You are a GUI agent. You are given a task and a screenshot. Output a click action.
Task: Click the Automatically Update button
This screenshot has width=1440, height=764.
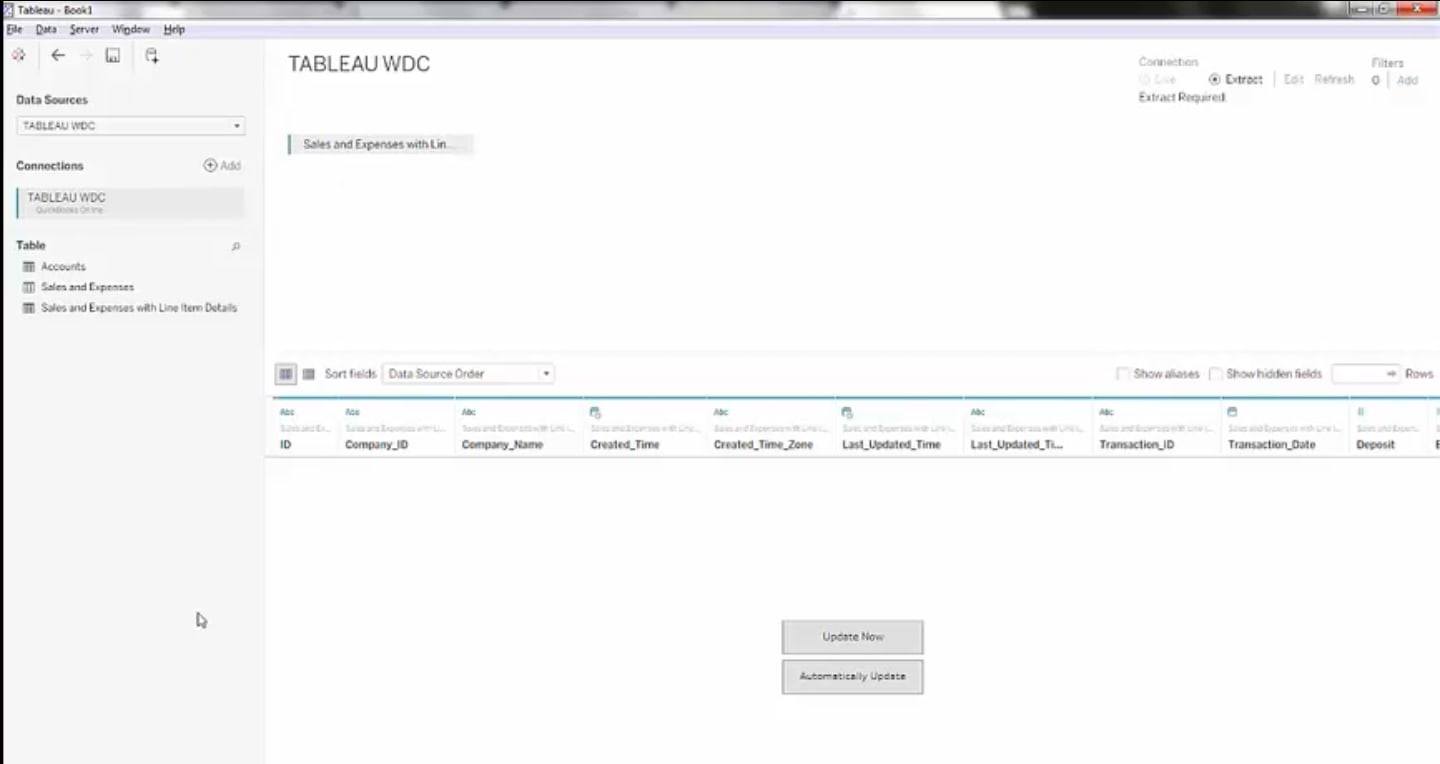click(853, 677)
